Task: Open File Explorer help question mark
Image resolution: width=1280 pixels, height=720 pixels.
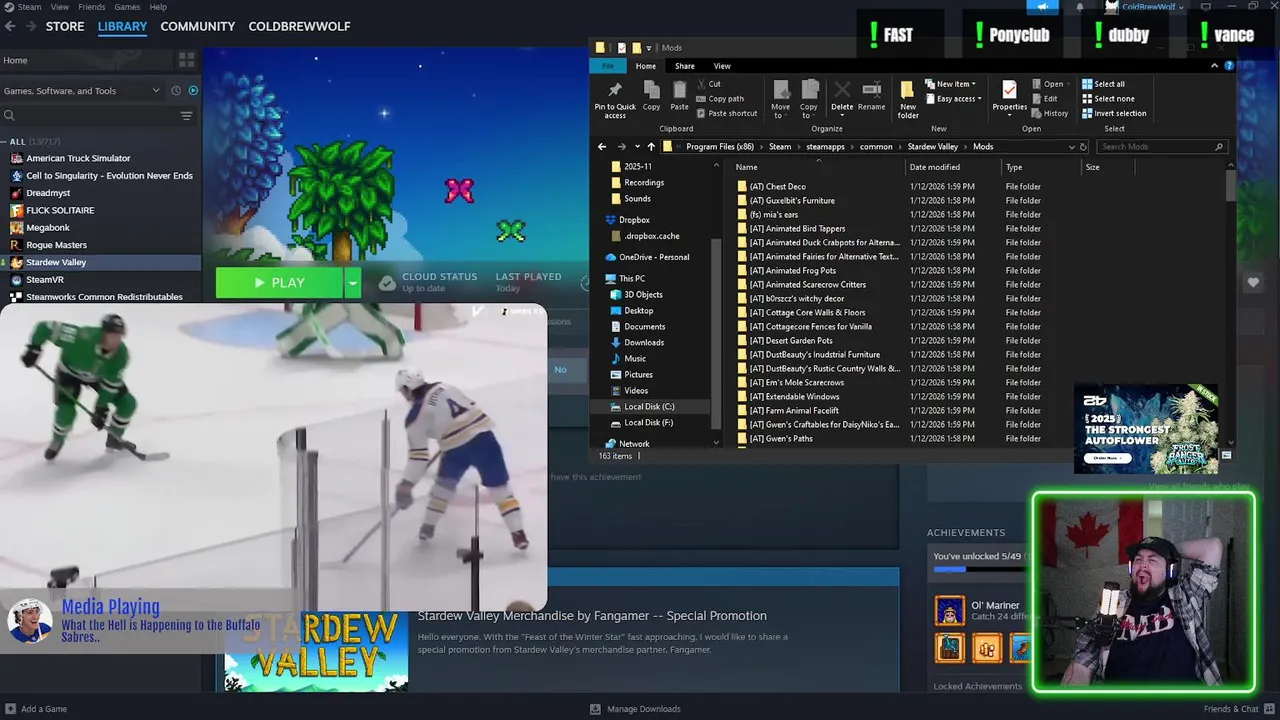Action: [x=1229, y=66]
